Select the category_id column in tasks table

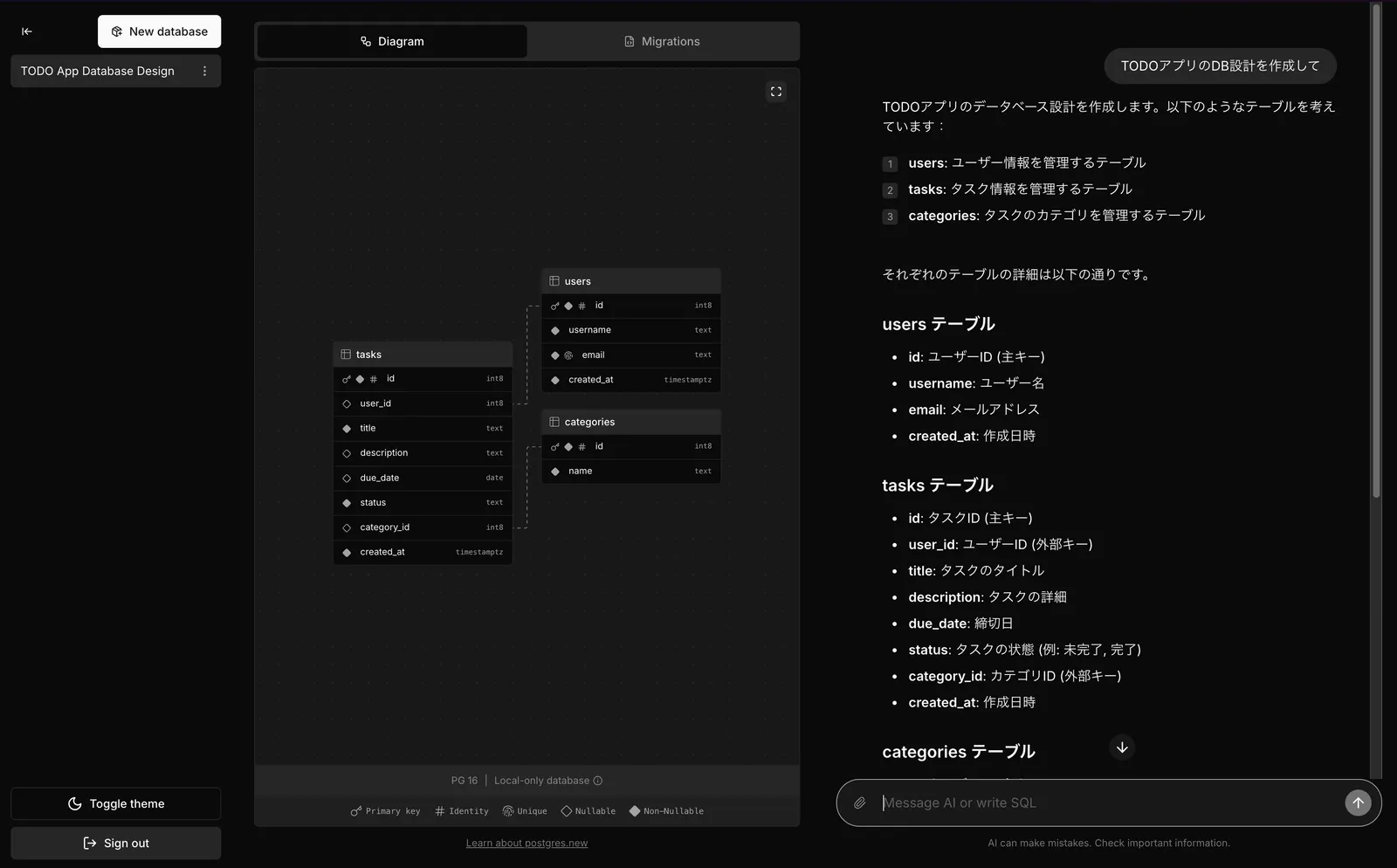click(x=423, y=527)
